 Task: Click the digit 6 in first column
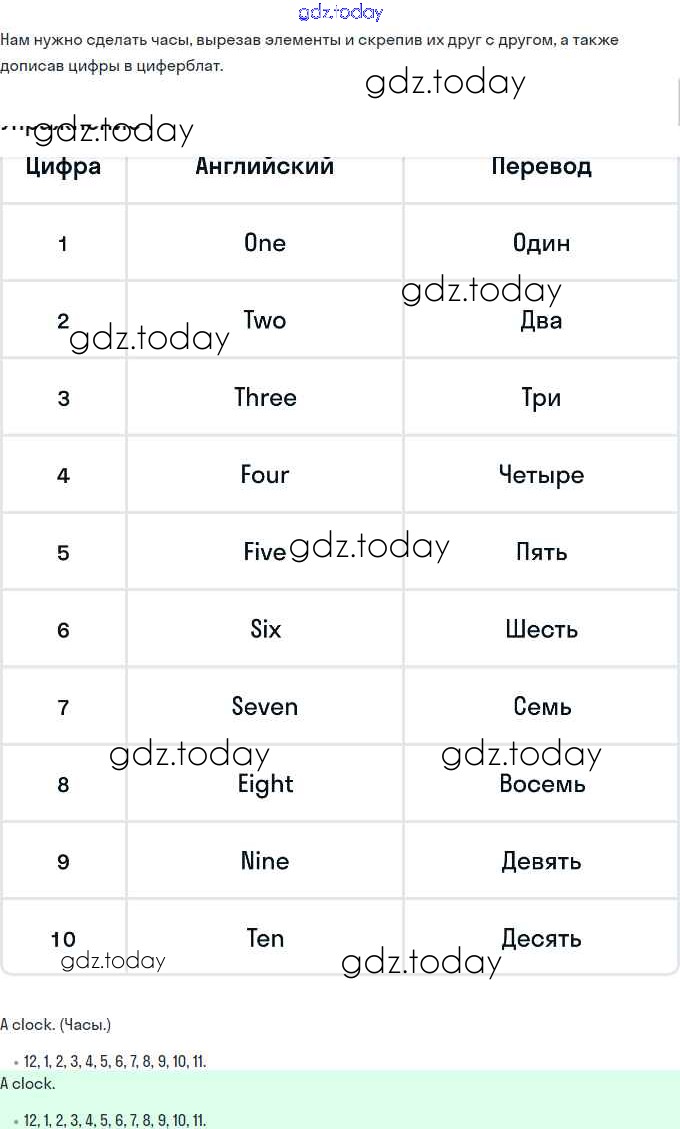coord(63,630)
